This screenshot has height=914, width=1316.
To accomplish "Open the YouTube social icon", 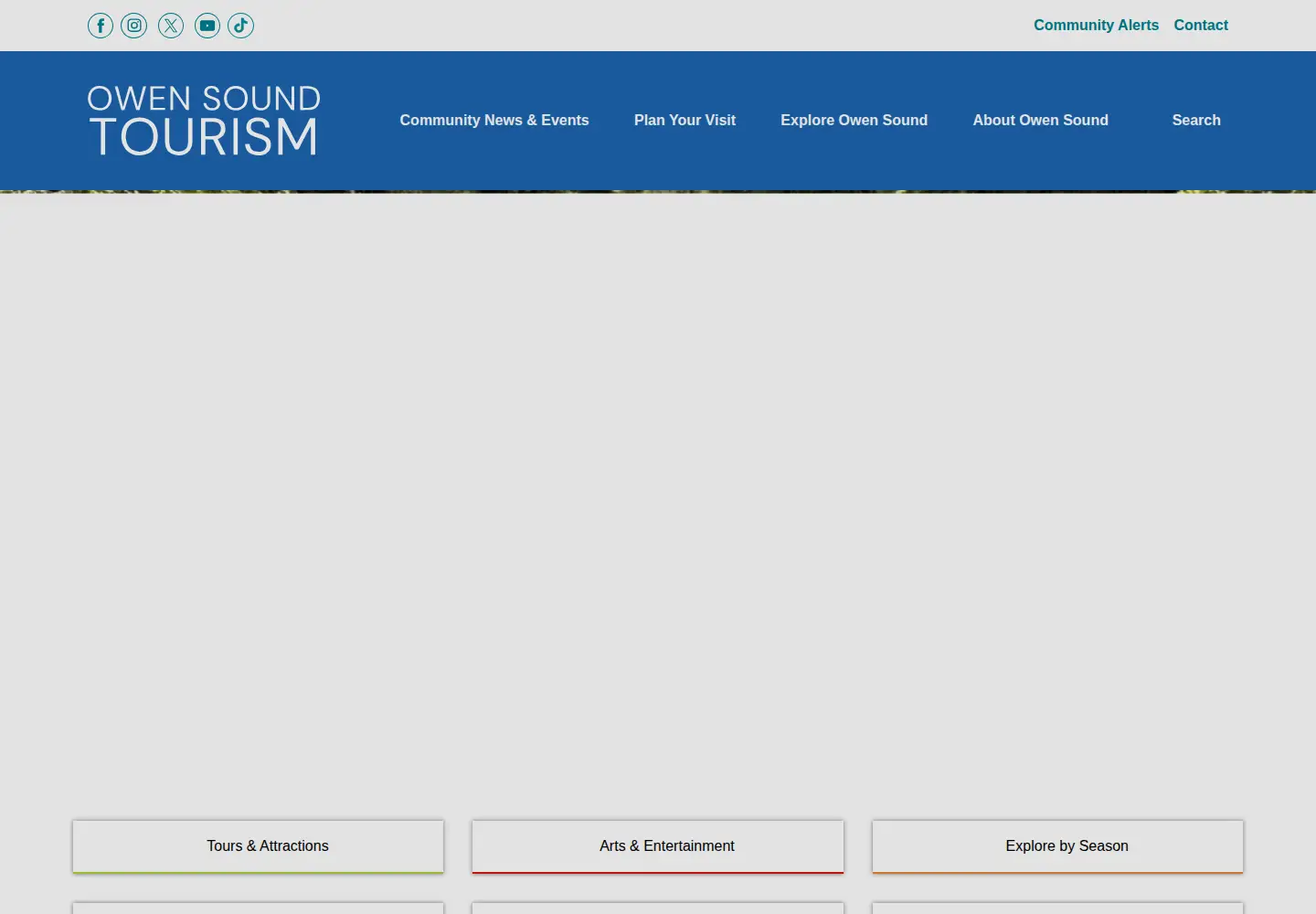I will click(x=207, y=26).
